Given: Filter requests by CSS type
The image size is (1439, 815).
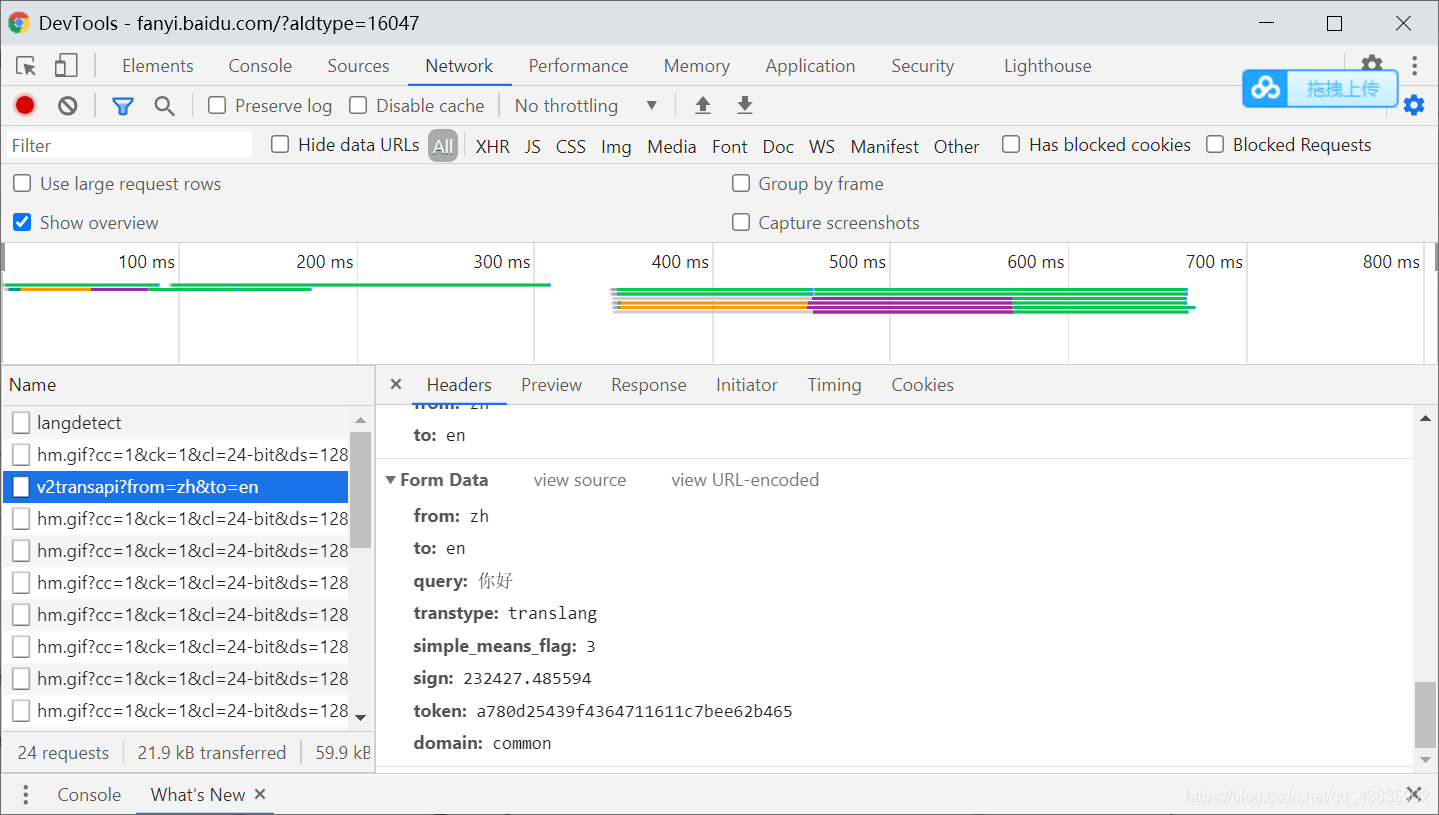Looking at the screenshot, I should pyautogui.click(x=570, y=146).
